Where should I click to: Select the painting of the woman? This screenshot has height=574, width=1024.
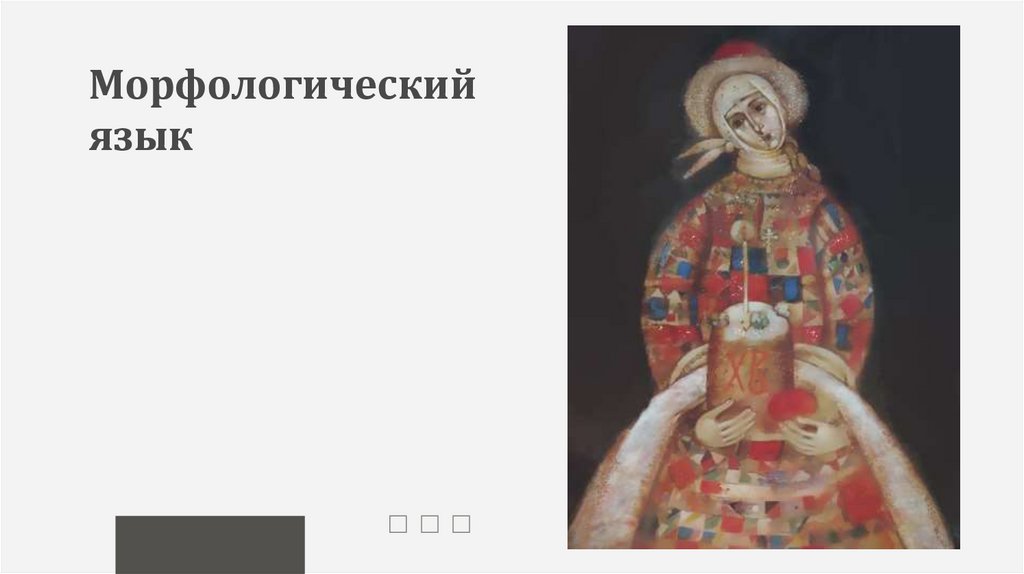[763, 287]
